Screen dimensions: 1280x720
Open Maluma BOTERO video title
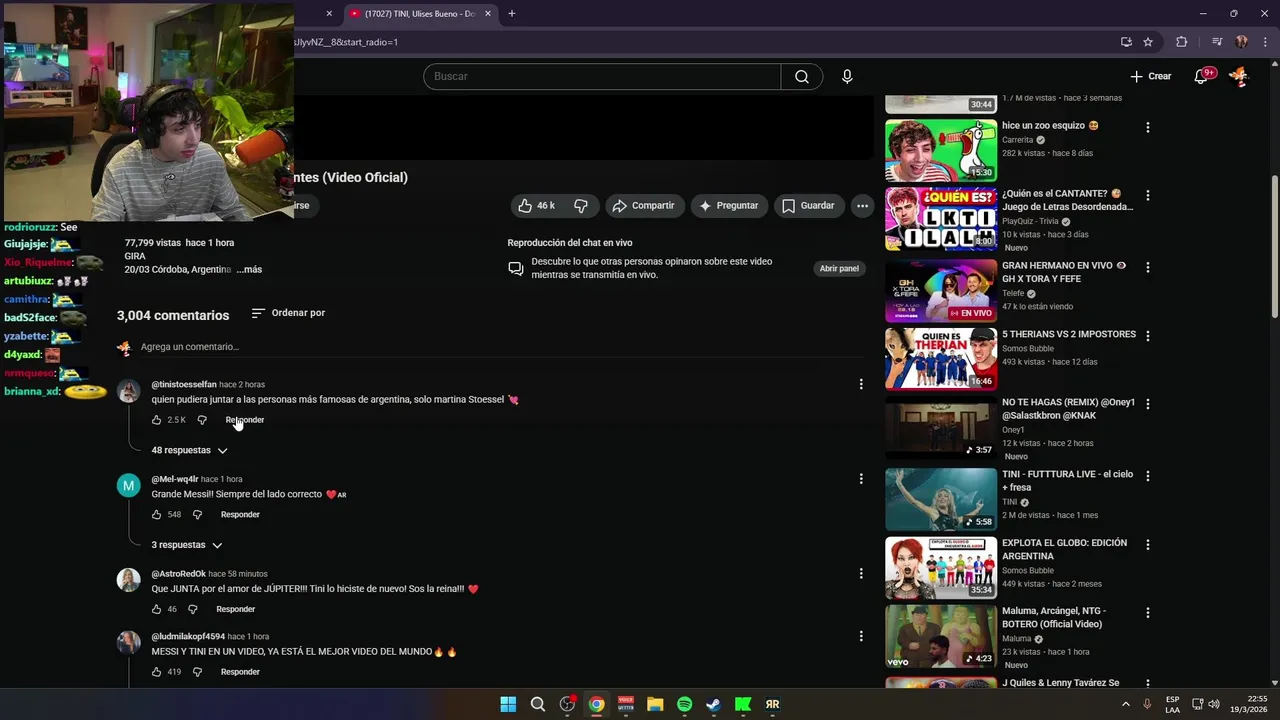point(1054,618)
